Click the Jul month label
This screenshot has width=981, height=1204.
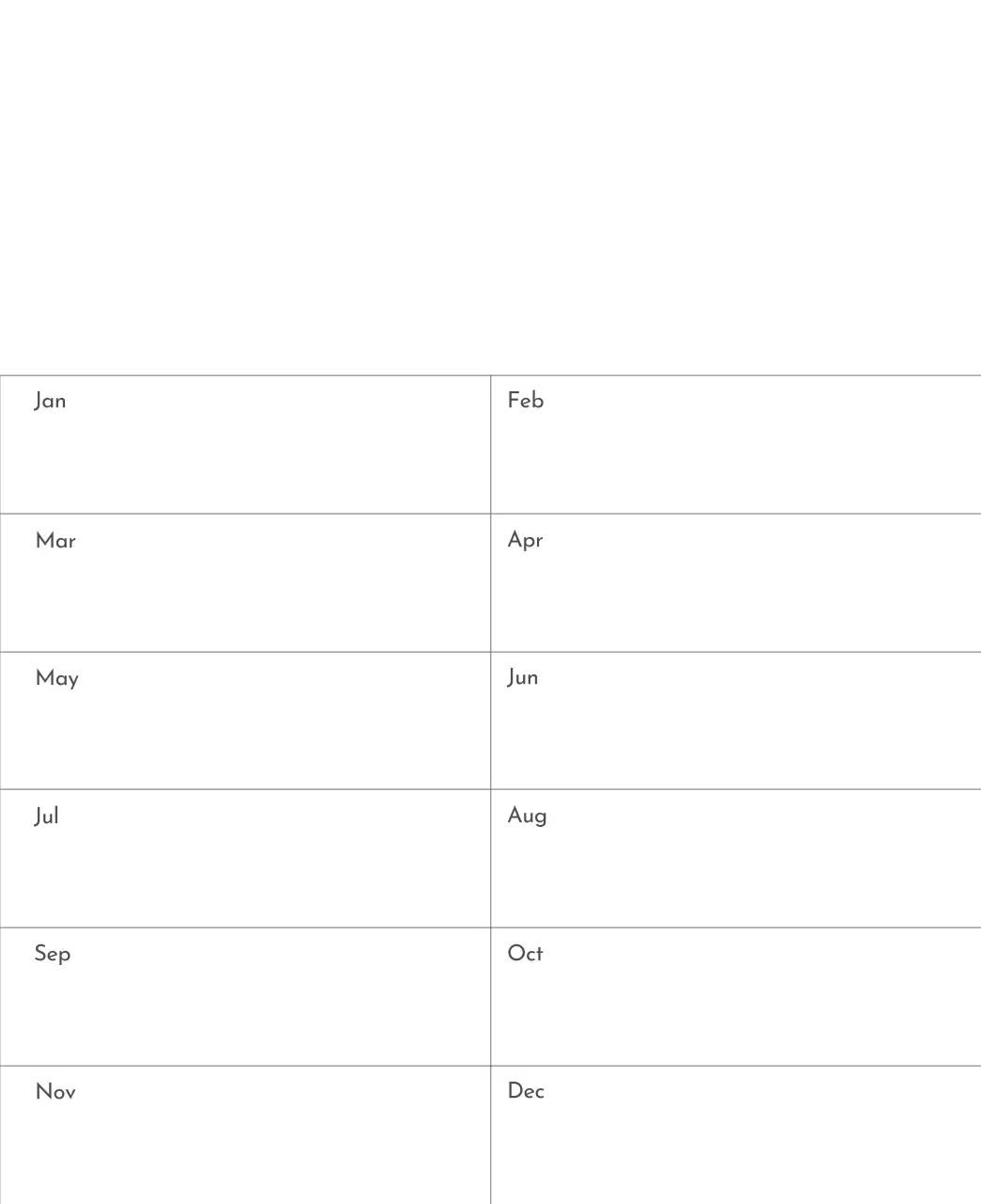(47, 816)
